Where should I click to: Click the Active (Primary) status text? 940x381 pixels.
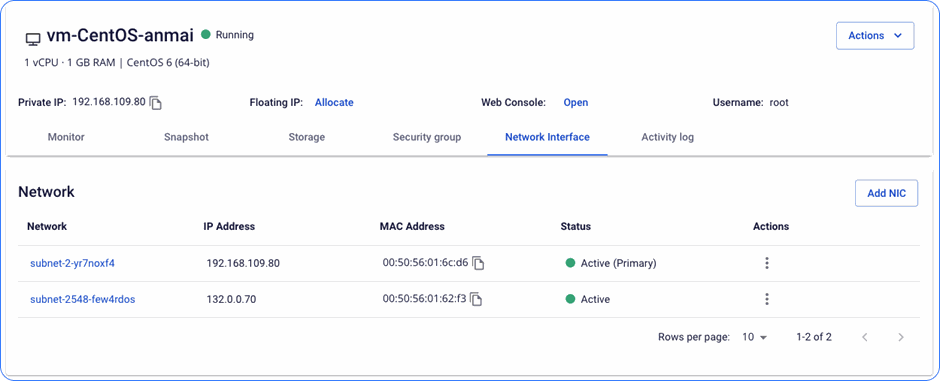coord(618,263)
